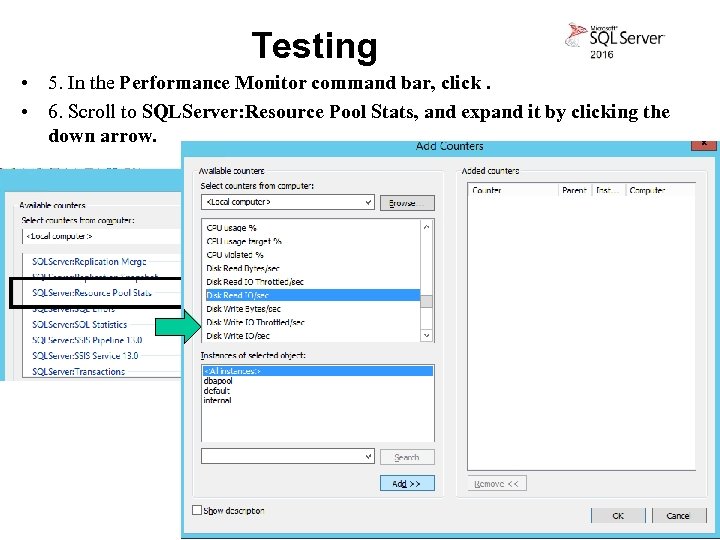720x540 pixels.
Task: Click the Remove << button
Action: [497, 484]
